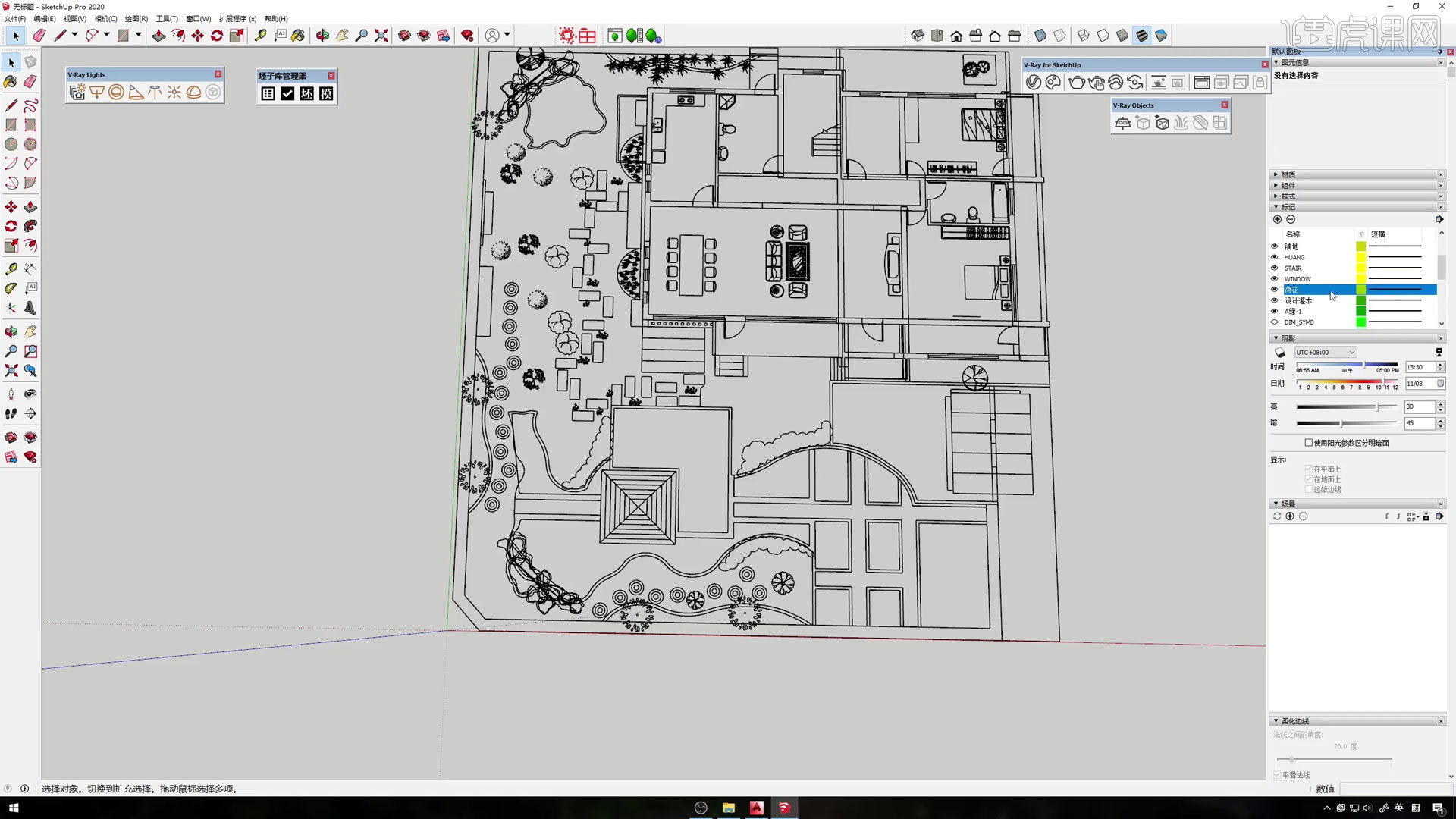
Task: Open the Extension Manager ruby icon
Action: 467,36
